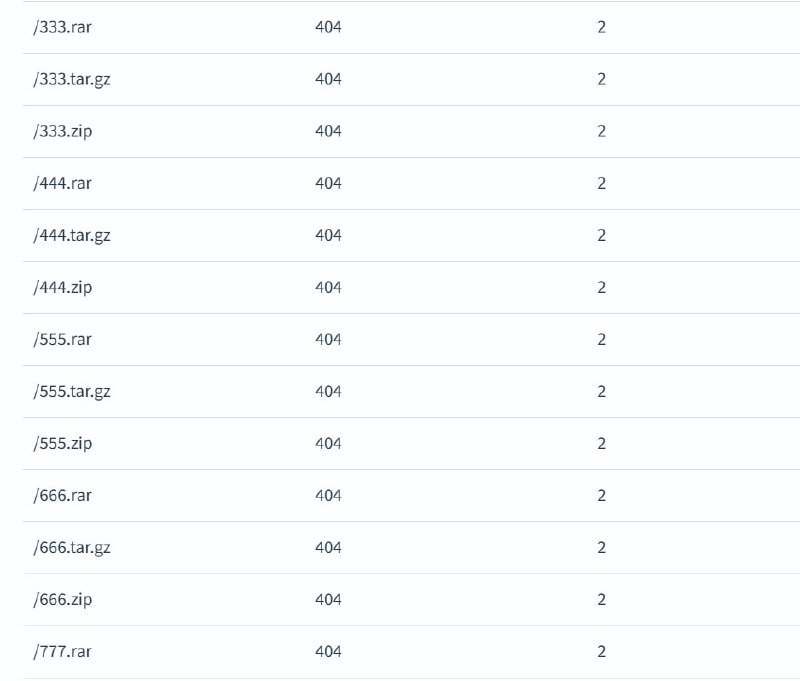Click the 404 status for /666.tar.gz
Viewport: 800px width, 681px height.
click(328, 547)
